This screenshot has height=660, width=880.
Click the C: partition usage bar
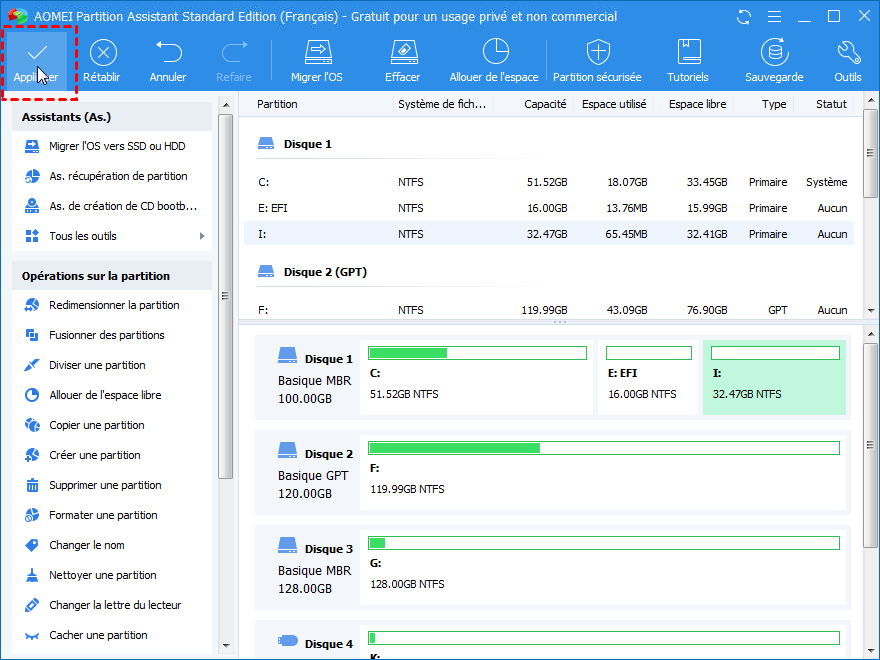tap(477, 353)
